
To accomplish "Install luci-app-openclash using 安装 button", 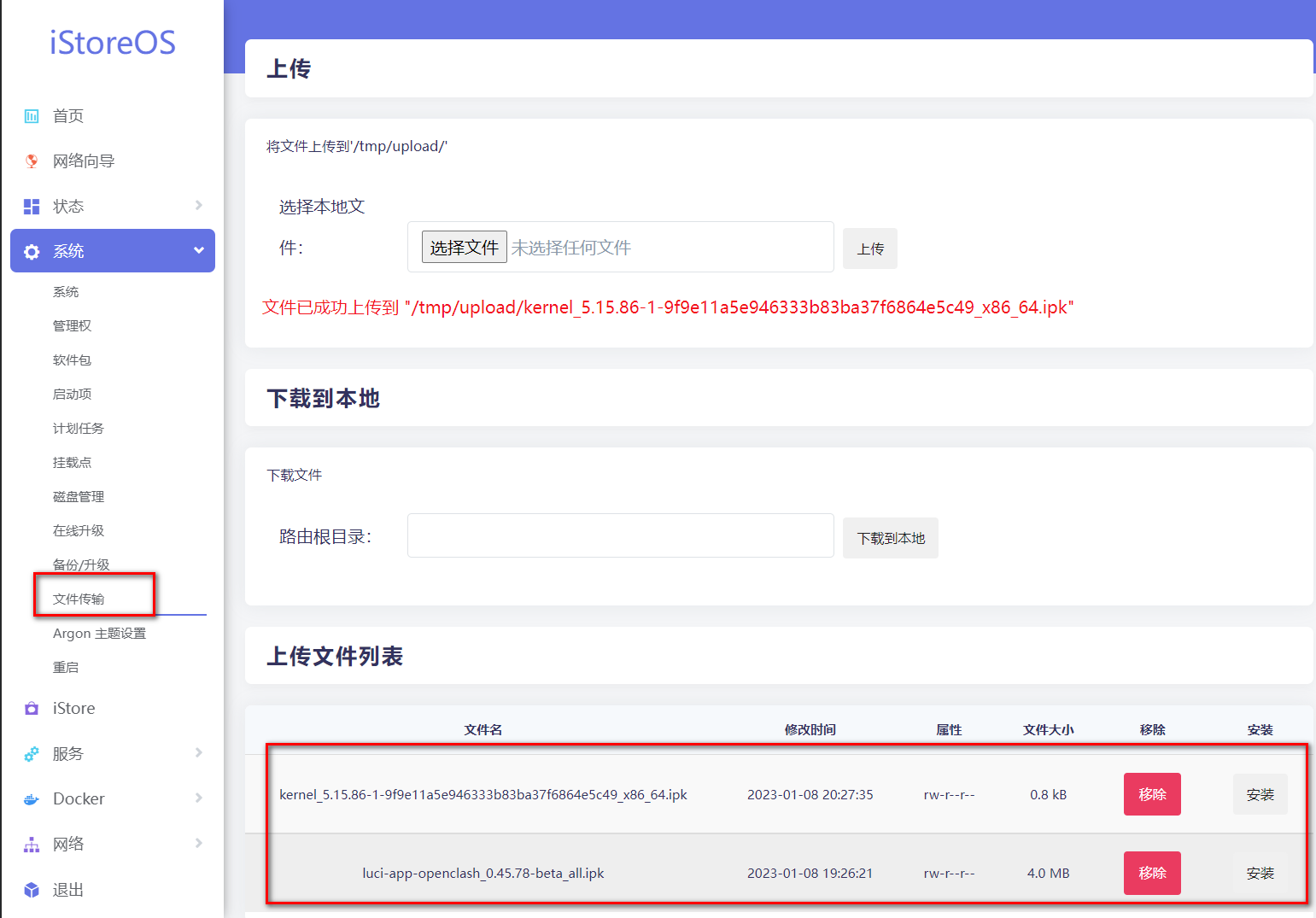I will click(x=1260, y=873).
